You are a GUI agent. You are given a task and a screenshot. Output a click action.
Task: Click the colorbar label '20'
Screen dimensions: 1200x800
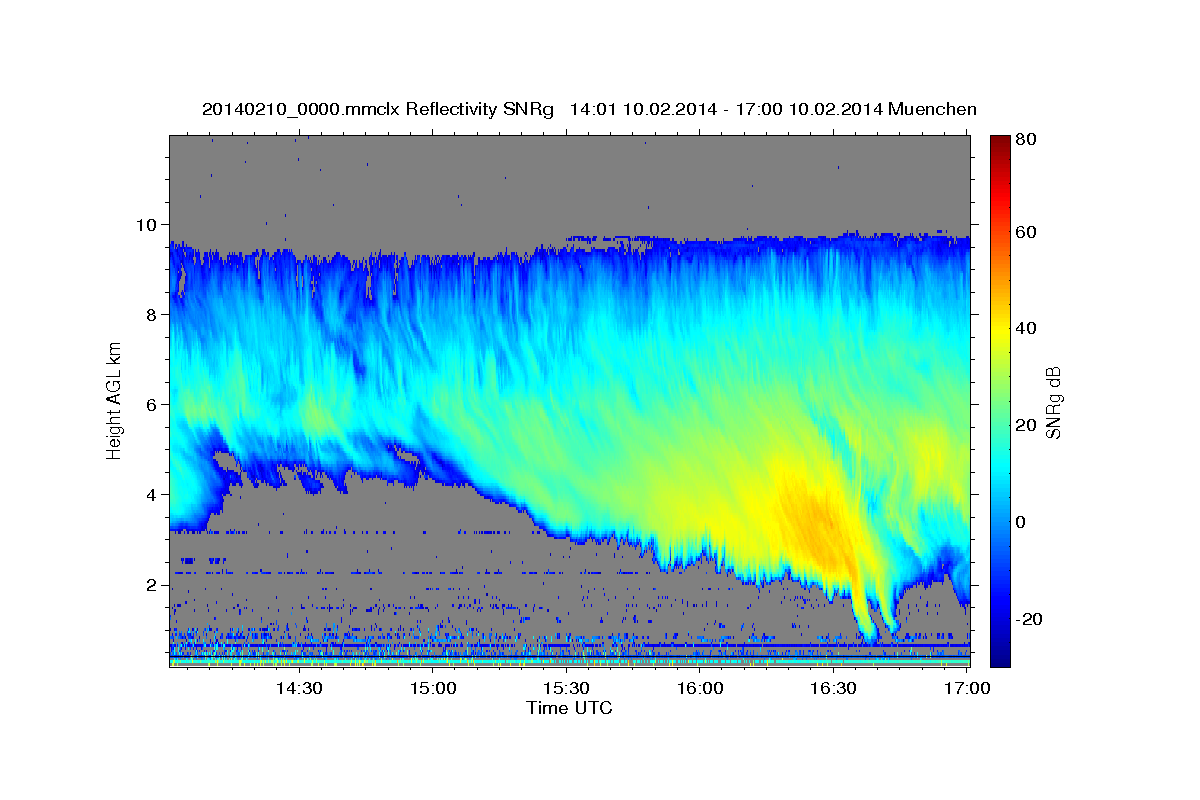[1025, 425]
